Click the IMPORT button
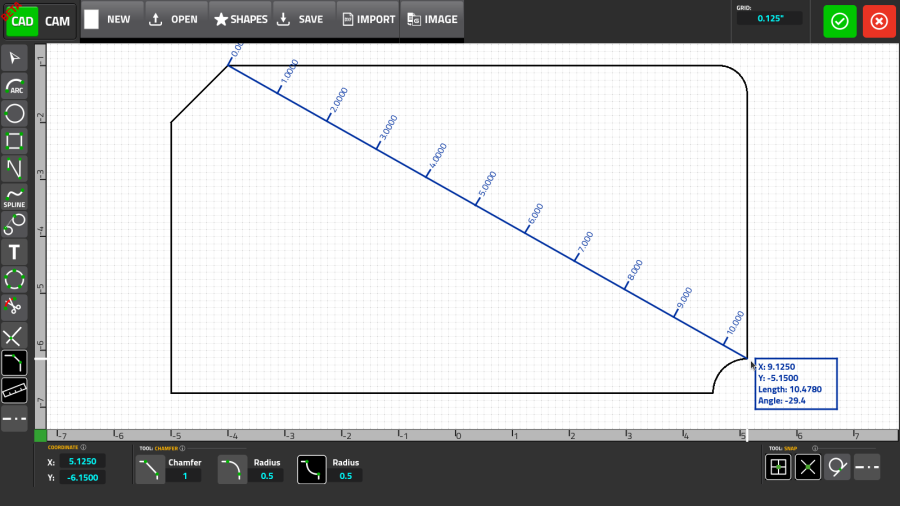The width and height of the screenshot is (900, 506). pos(368,19)
